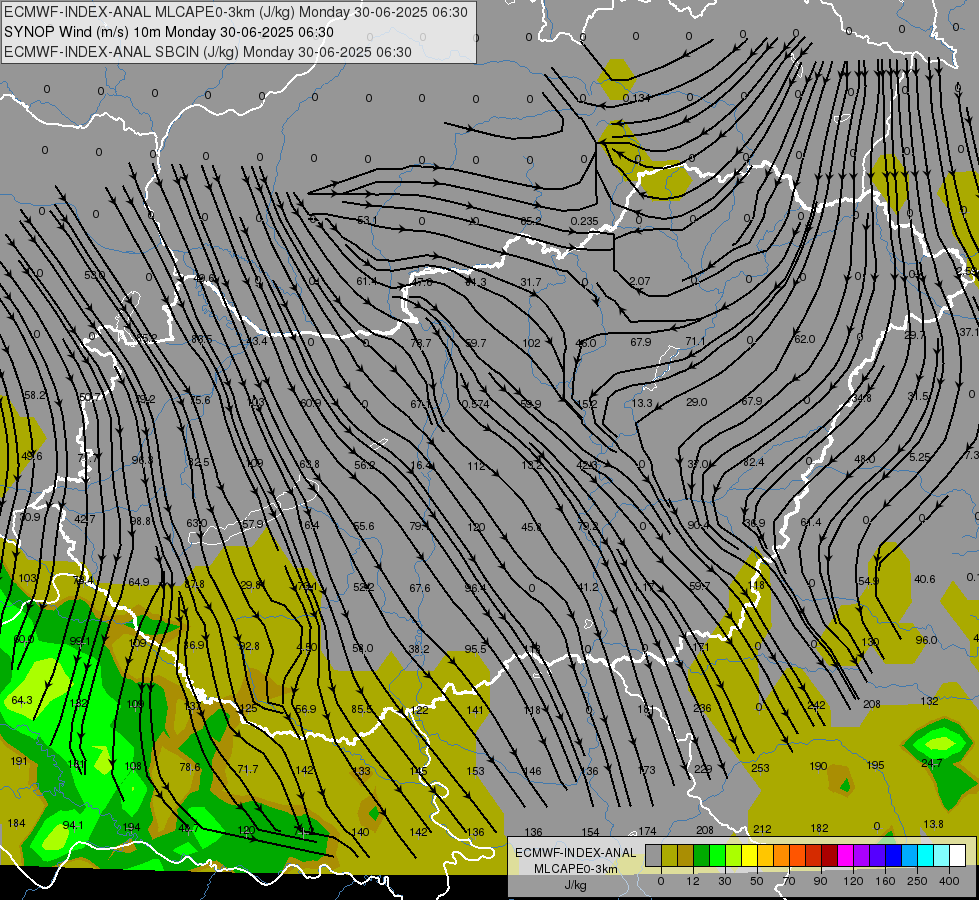Click the map value '195'

click(875, 765)
